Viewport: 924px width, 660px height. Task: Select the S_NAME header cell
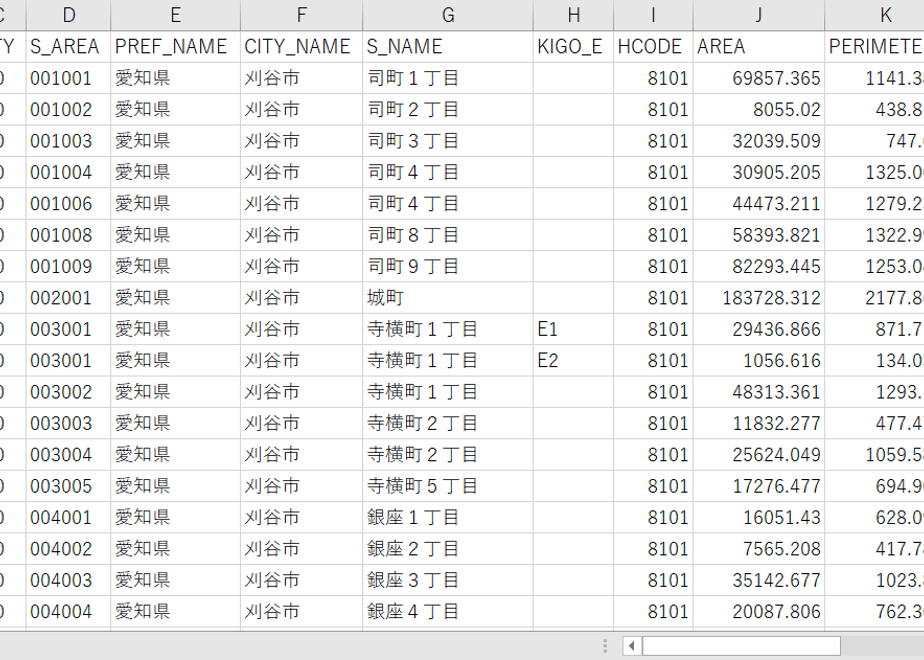(448, 47)
